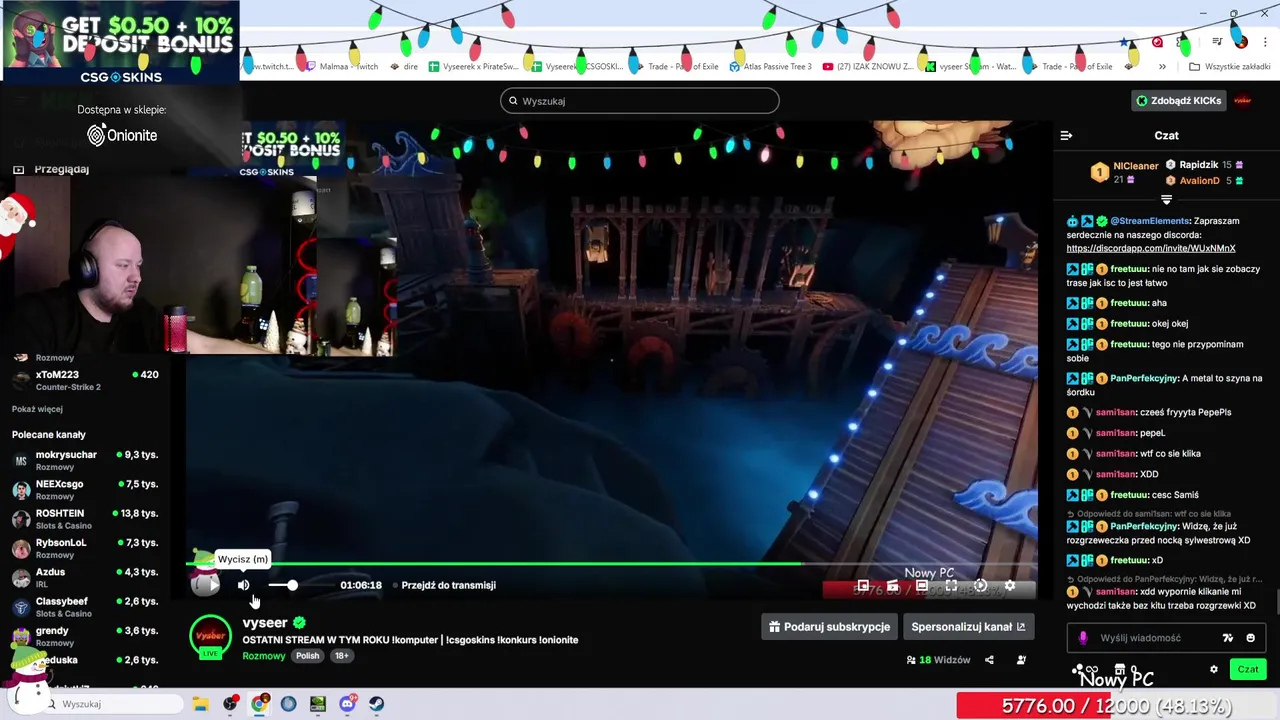The width and height of the screenshot is (1280, 720).
Task: Collapse the chat panel with the arrow icon
Action: pos(1066,135)
